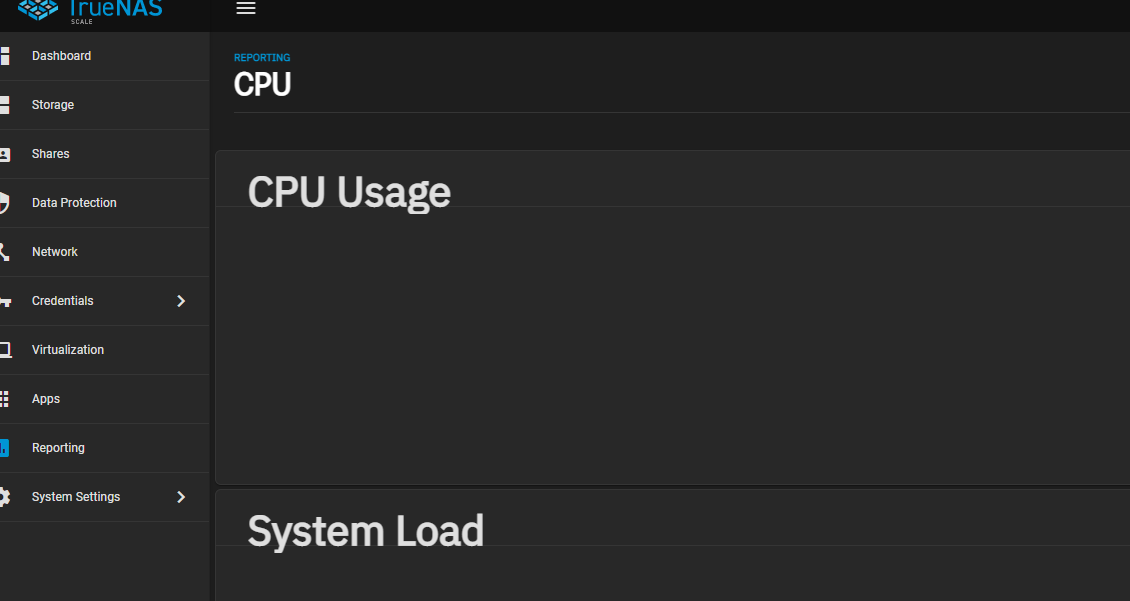Click the REPORTING breadcrumb link

point(262,58)
